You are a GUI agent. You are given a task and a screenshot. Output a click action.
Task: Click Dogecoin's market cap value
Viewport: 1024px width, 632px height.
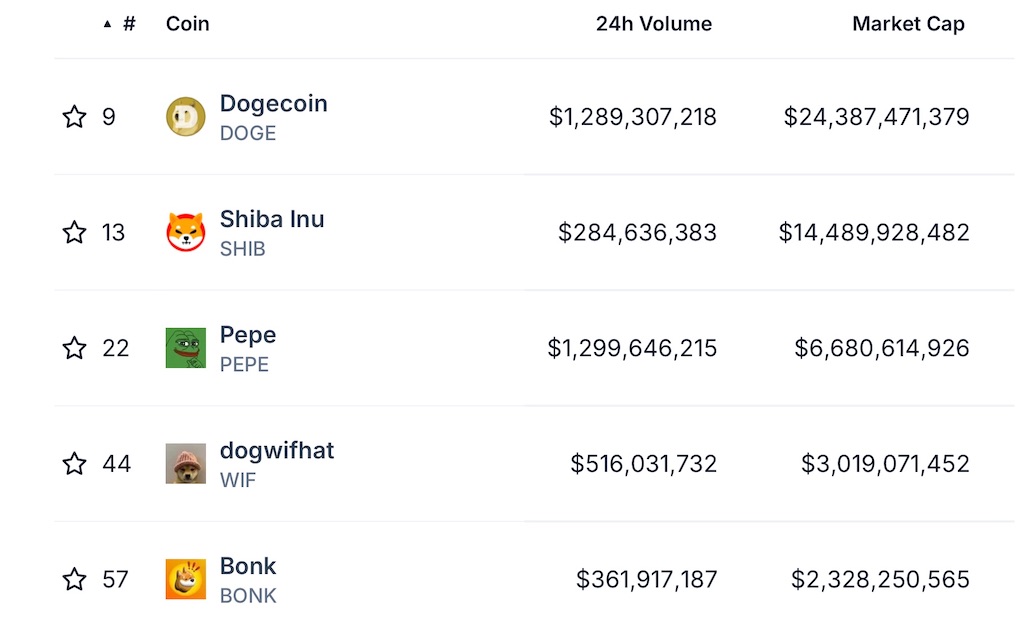(x=876, y=117)
